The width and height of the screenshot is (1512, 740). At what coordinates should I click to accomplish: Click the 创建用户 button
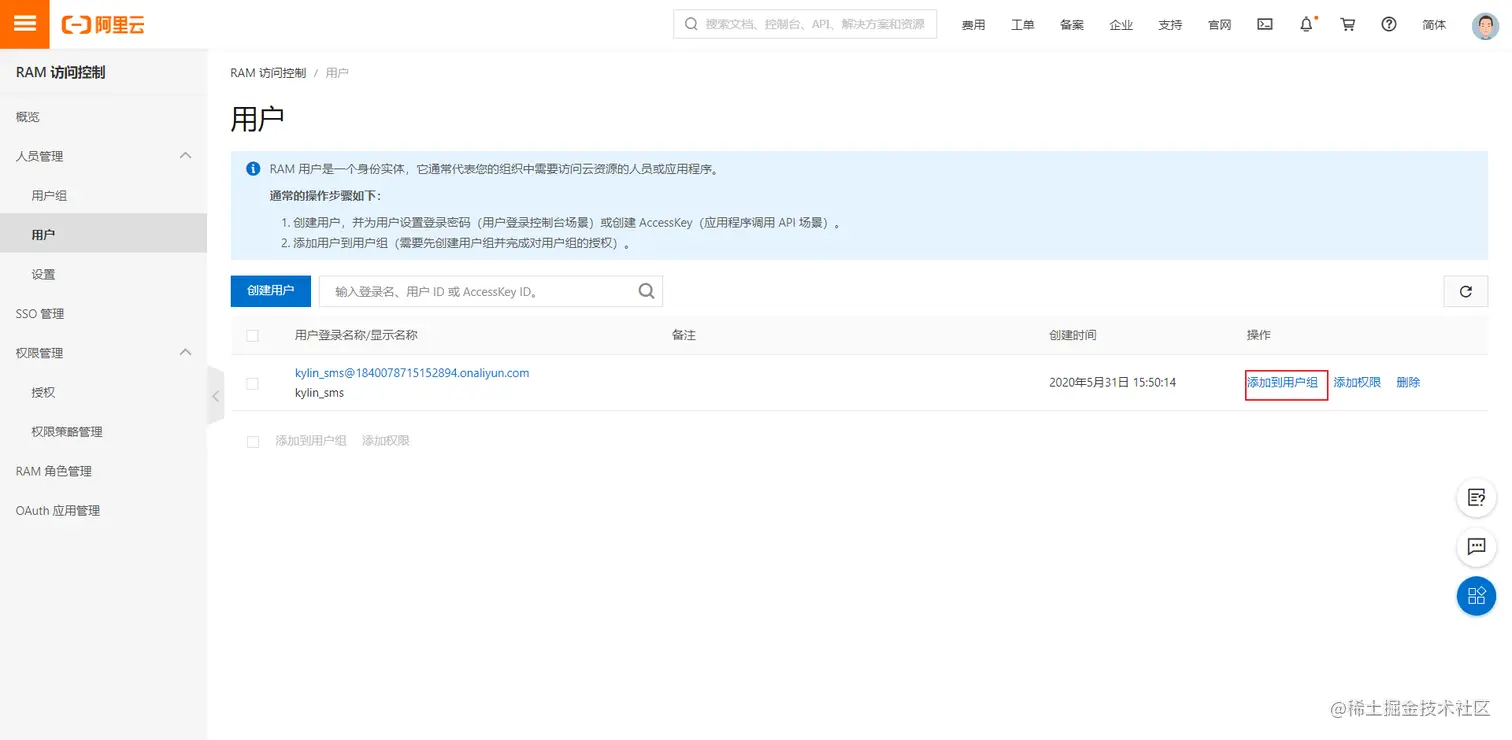(x=271, y=291)
